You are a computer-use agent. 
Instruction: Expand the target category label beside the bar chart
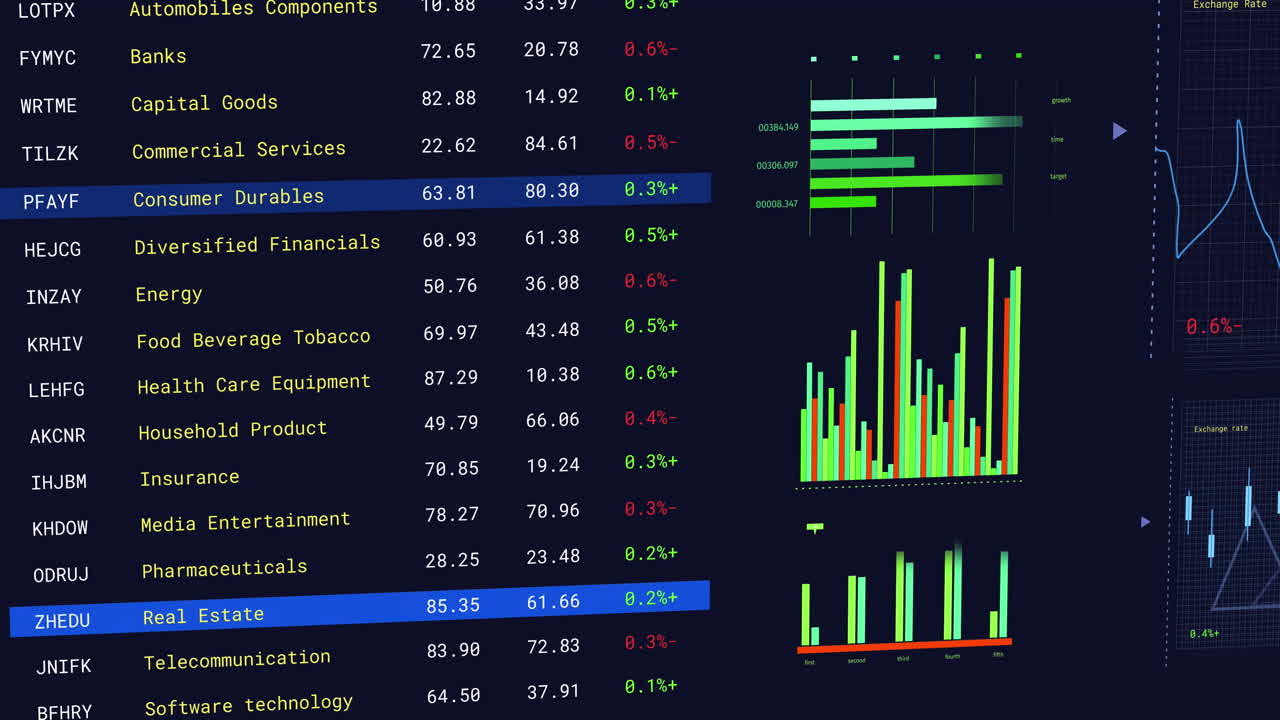(x=1060, y=177)
